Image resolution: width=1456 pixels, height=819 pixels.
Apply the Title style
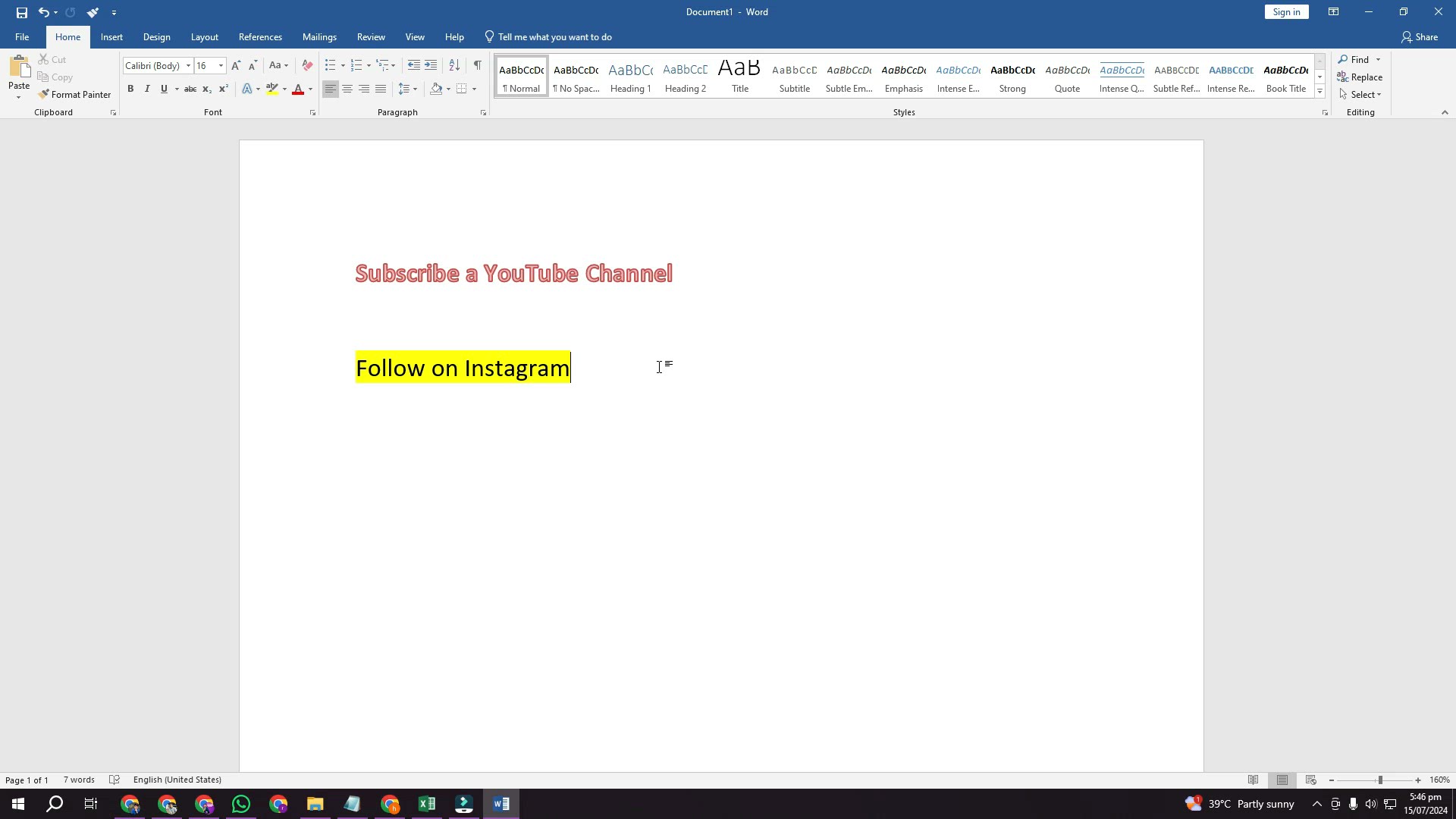tap(740, 76)
